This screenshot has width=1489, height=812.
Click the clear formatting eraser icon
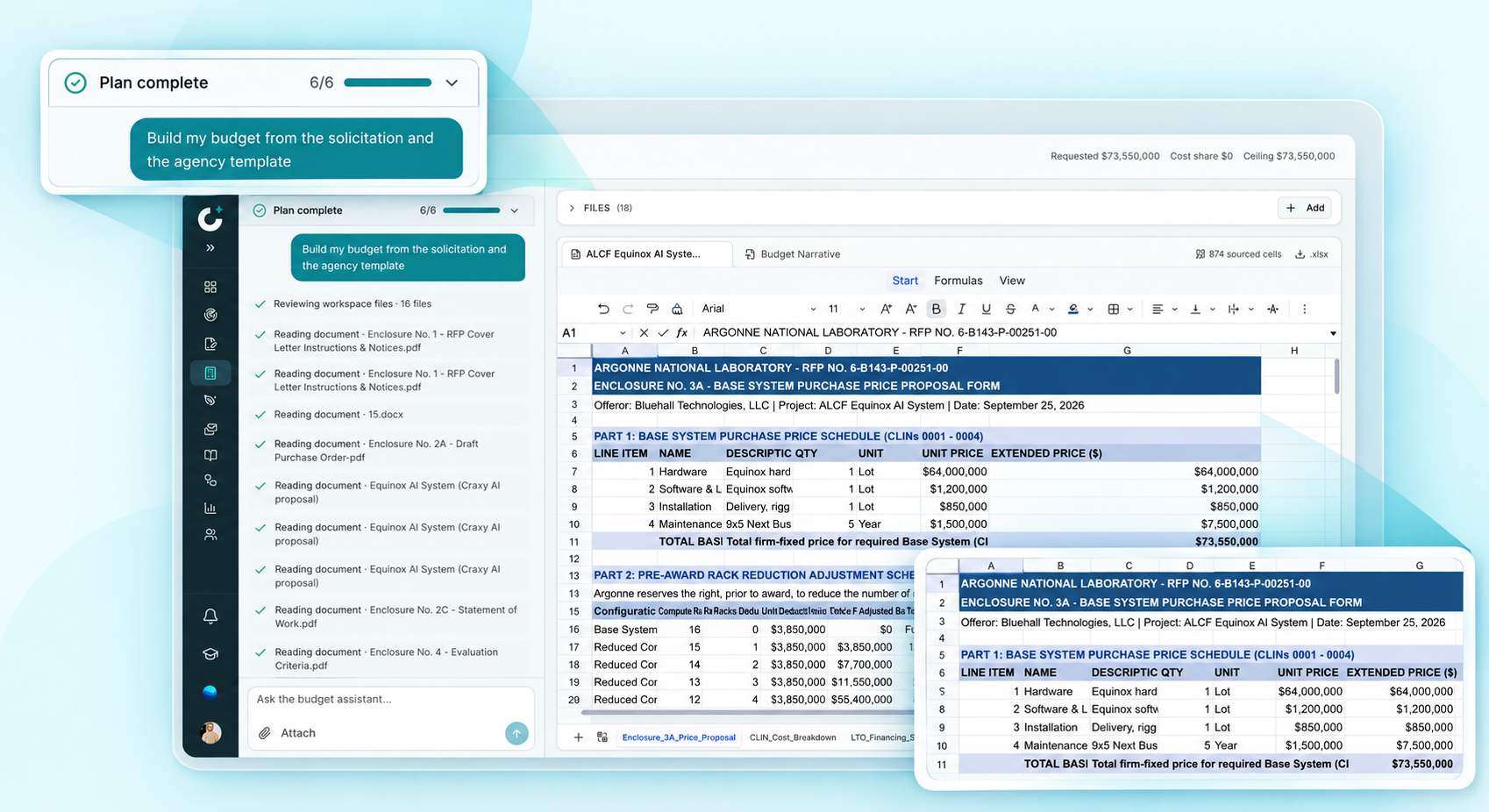coord(677,309)
